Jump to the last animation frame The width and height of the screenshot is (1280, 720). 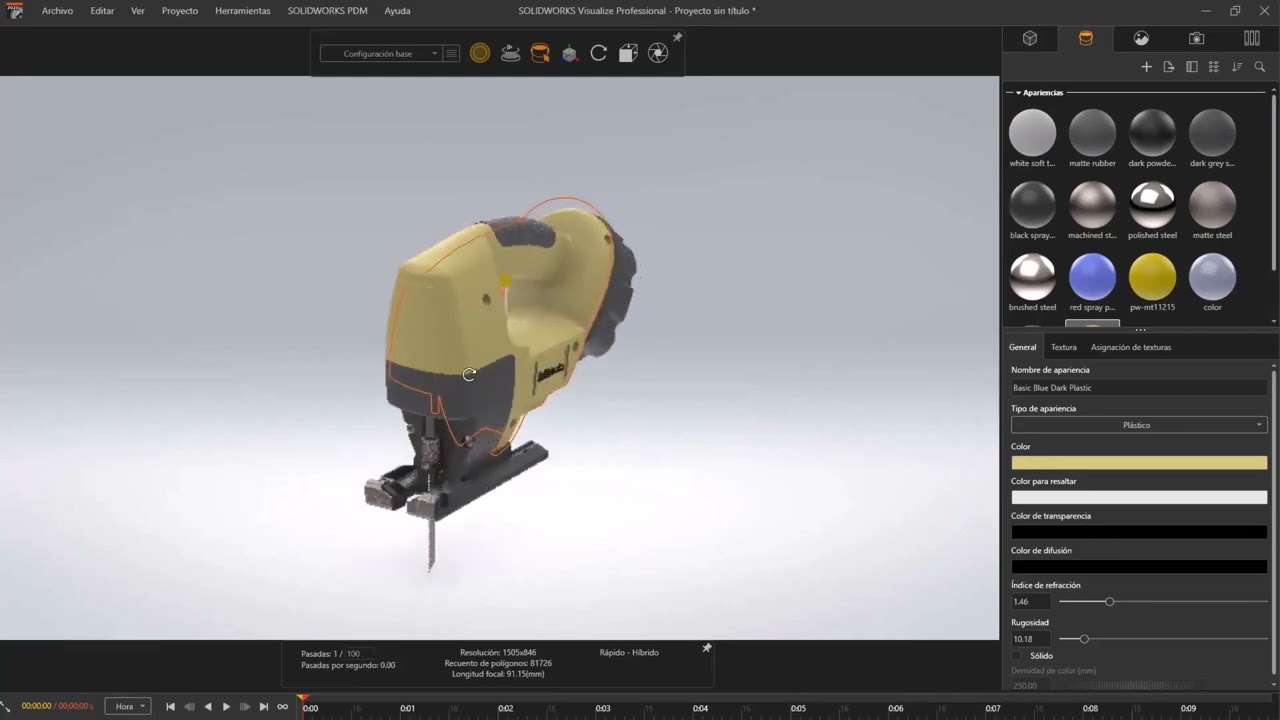pos(264,707)
